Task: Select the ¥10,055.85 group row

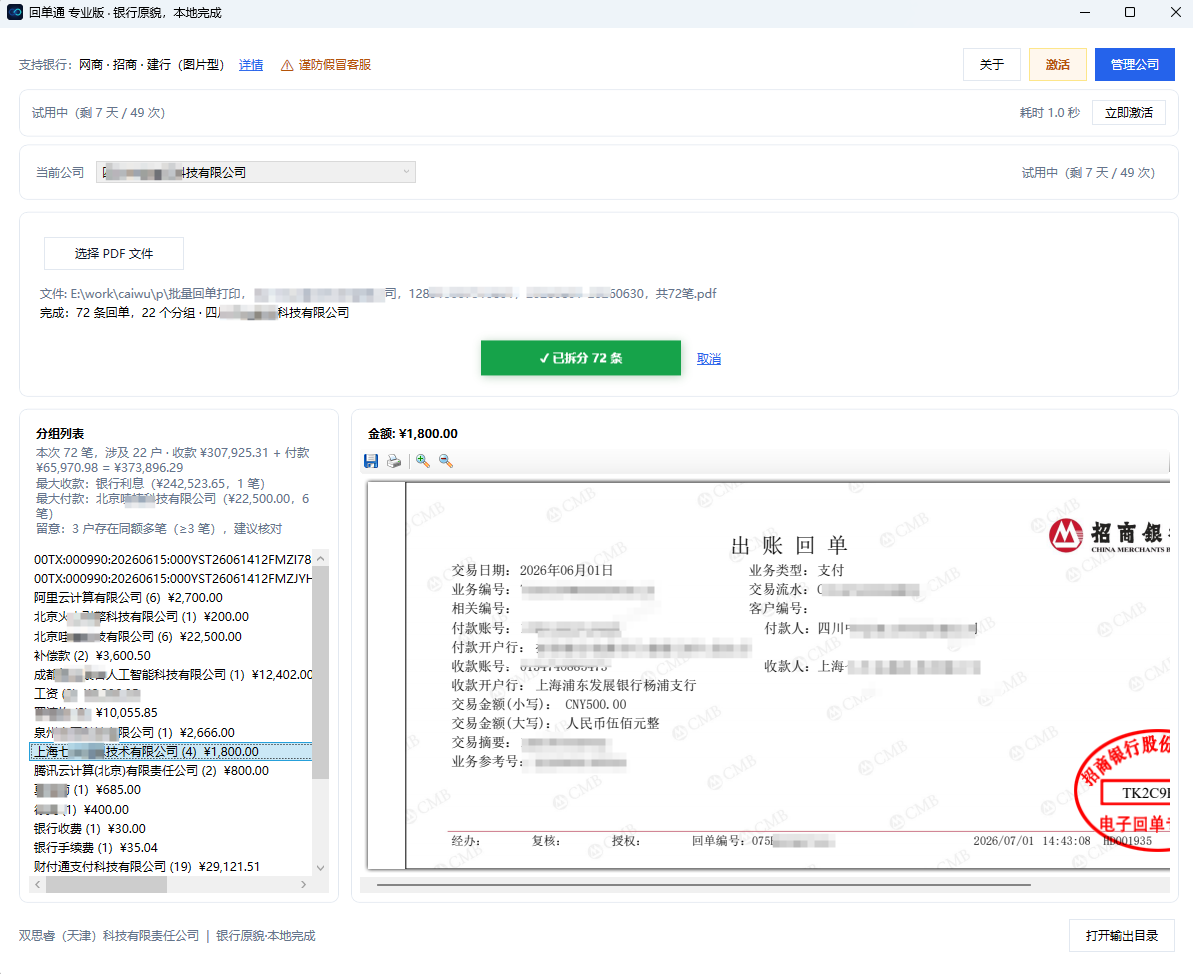Action: tap(172, 713)
